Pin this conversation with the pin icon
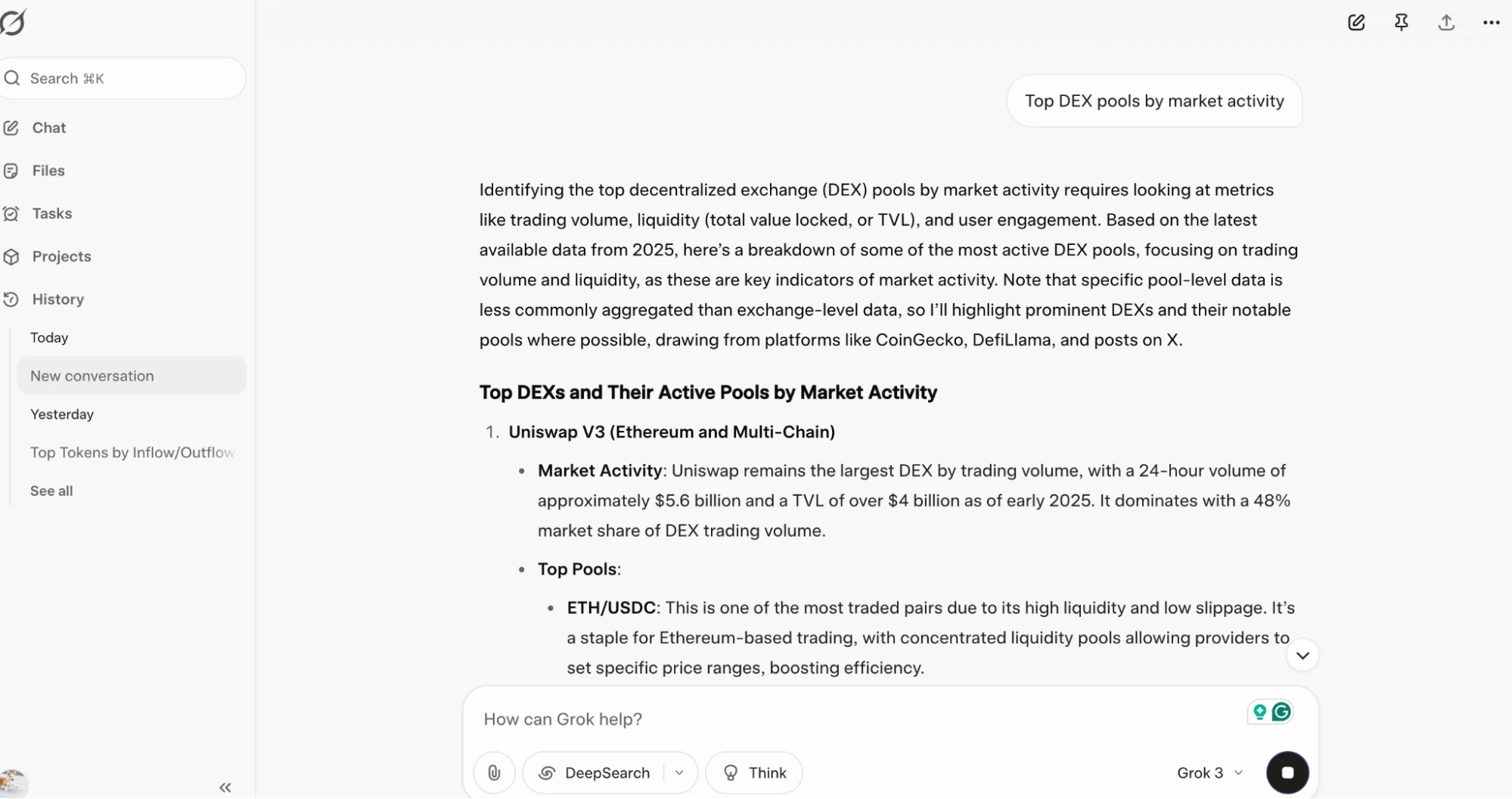The image size is (1512, 799). (1401, 23)
